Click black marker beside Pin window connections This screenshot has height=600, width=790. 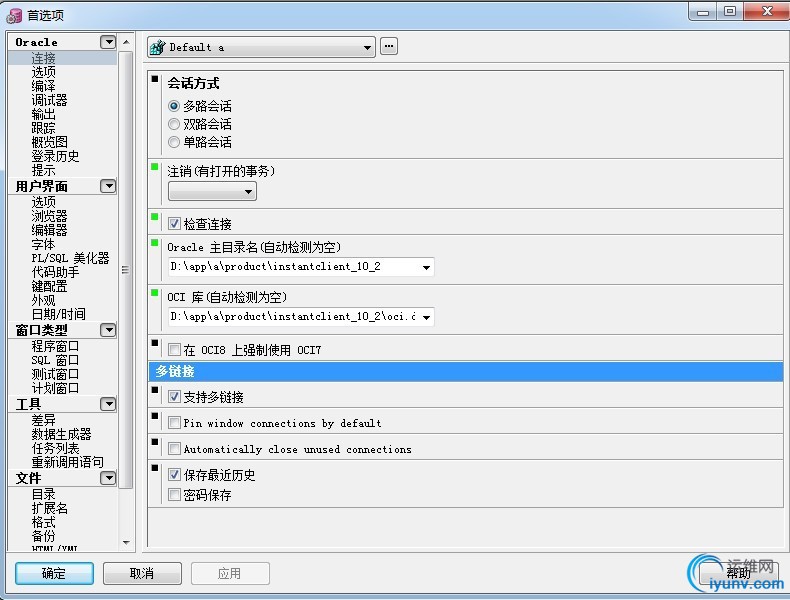pos(155,416)
